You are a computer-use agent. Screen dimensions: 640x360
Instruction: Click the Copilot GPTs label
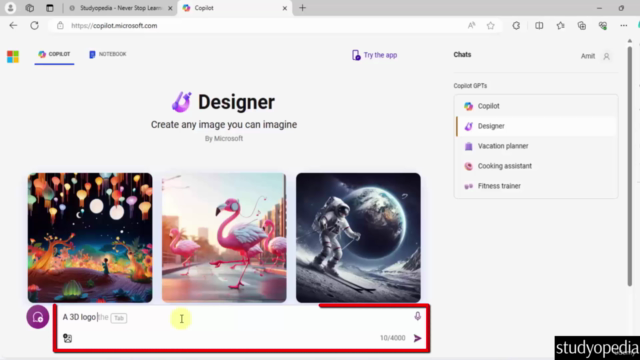point(470,86)
